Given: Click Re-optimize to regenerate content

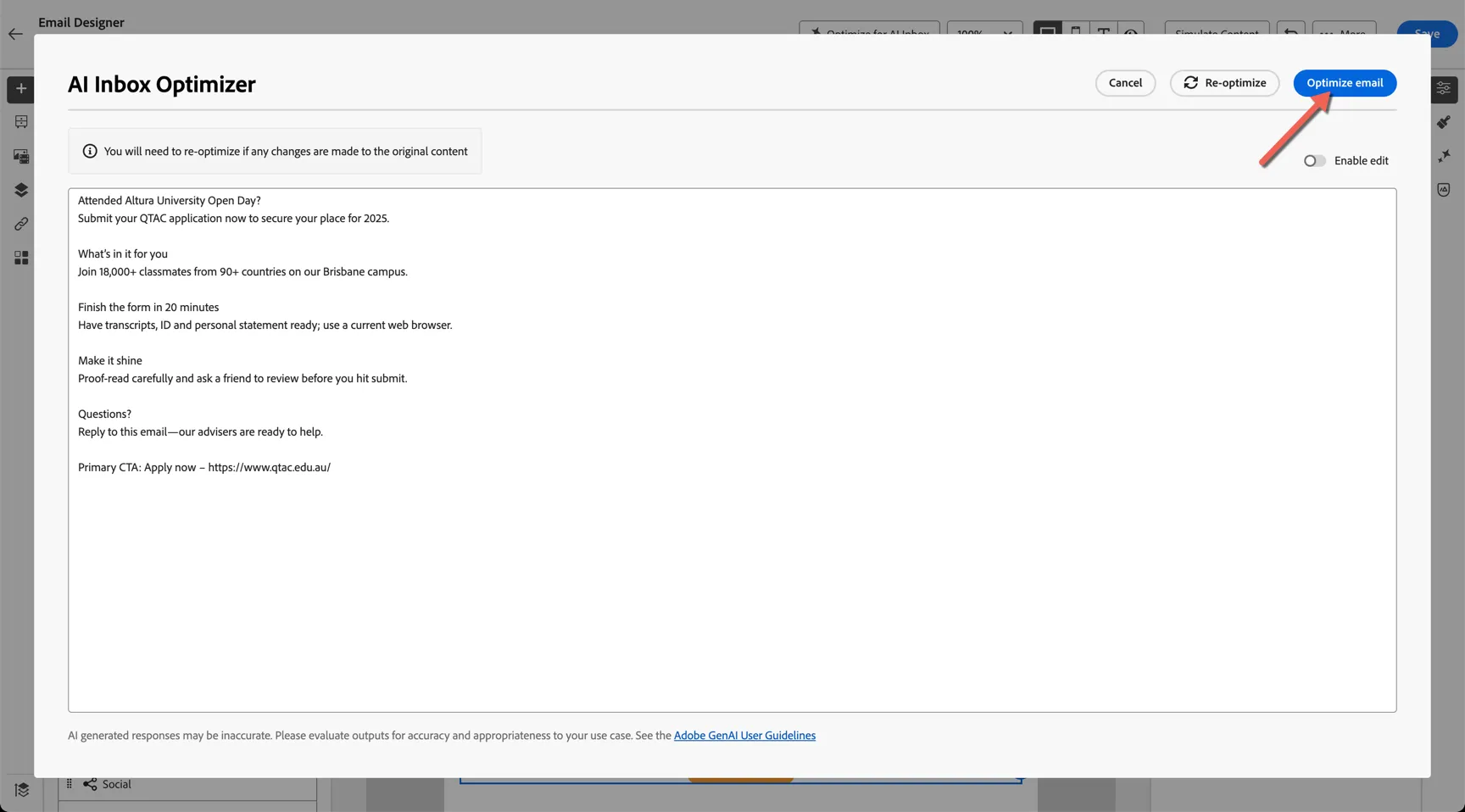Looking at the screenshot, I should coord(1224,83).
